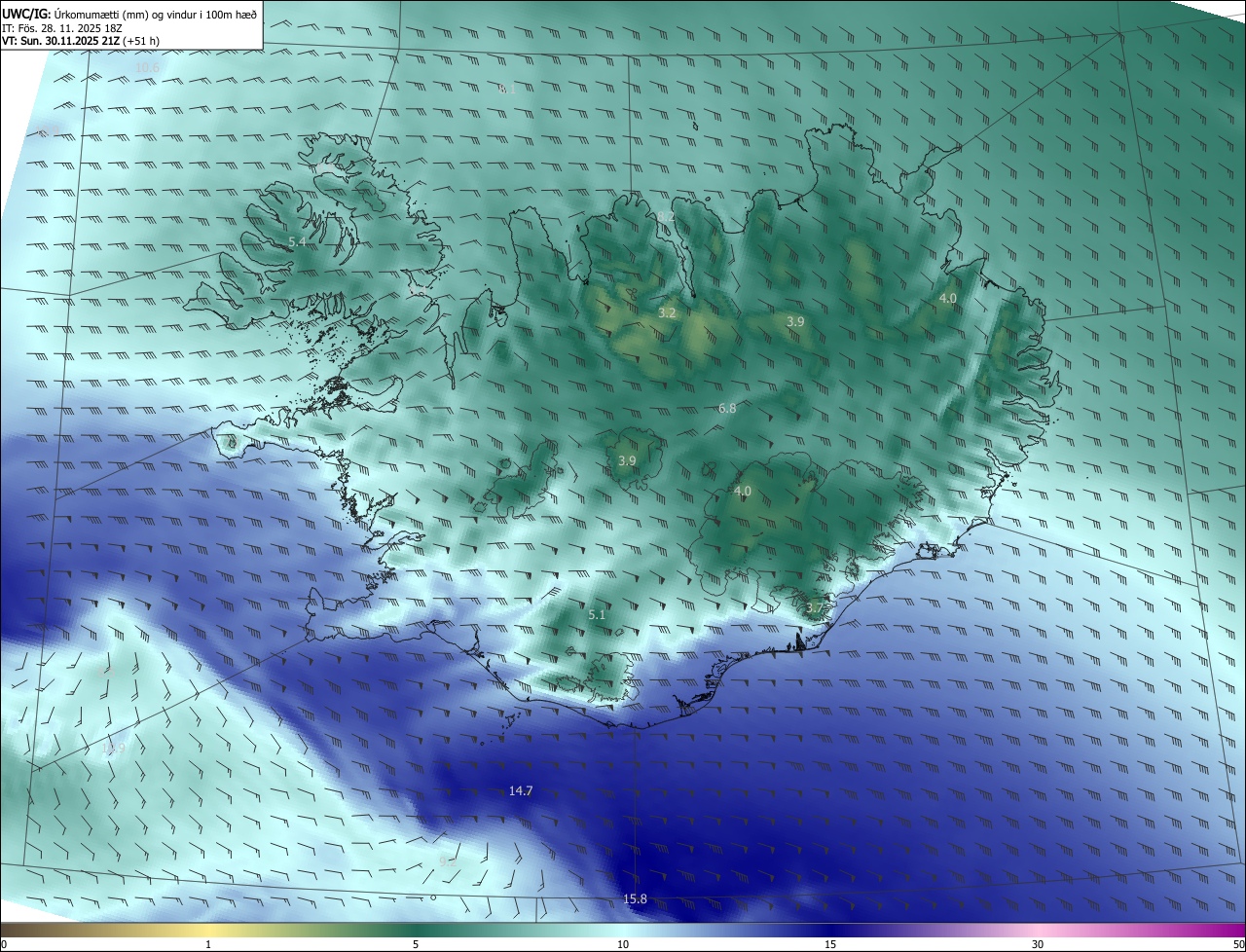This screenshot has width=1246, height=952.
Task: Click the 3.7 value near the south coast
Action: tap(815, 608)
